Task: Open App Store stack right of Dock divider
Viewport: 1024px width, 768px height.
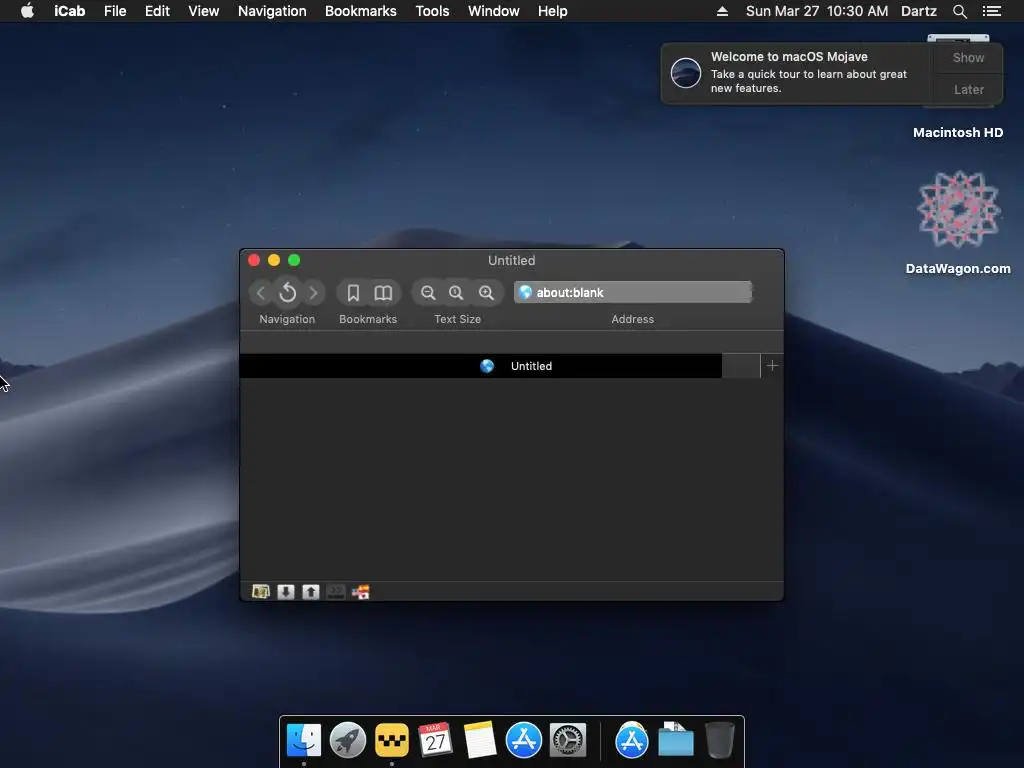Action: click(632, 740)
